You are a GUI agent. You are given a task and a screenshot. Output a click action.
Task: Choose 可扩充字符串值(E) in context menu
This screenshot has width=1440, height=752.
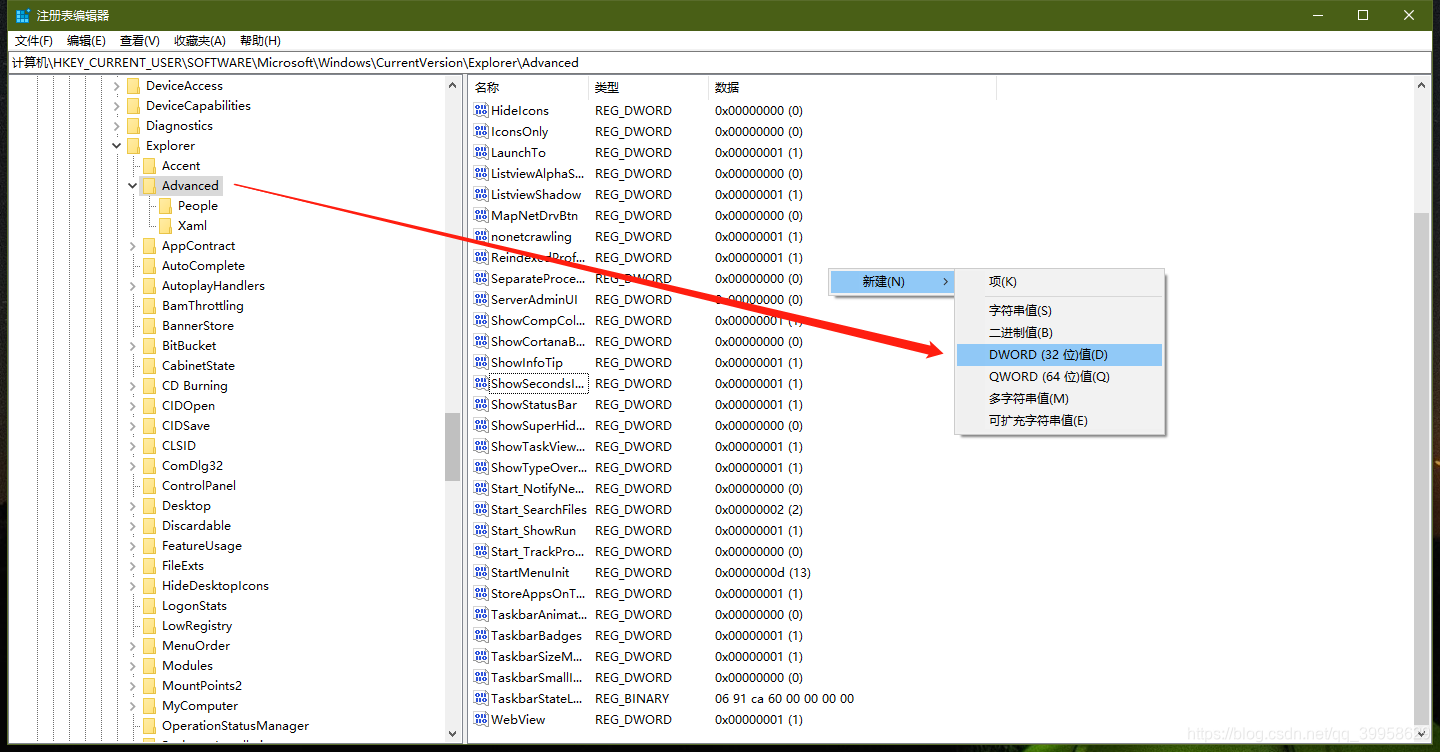[1060, 421]
